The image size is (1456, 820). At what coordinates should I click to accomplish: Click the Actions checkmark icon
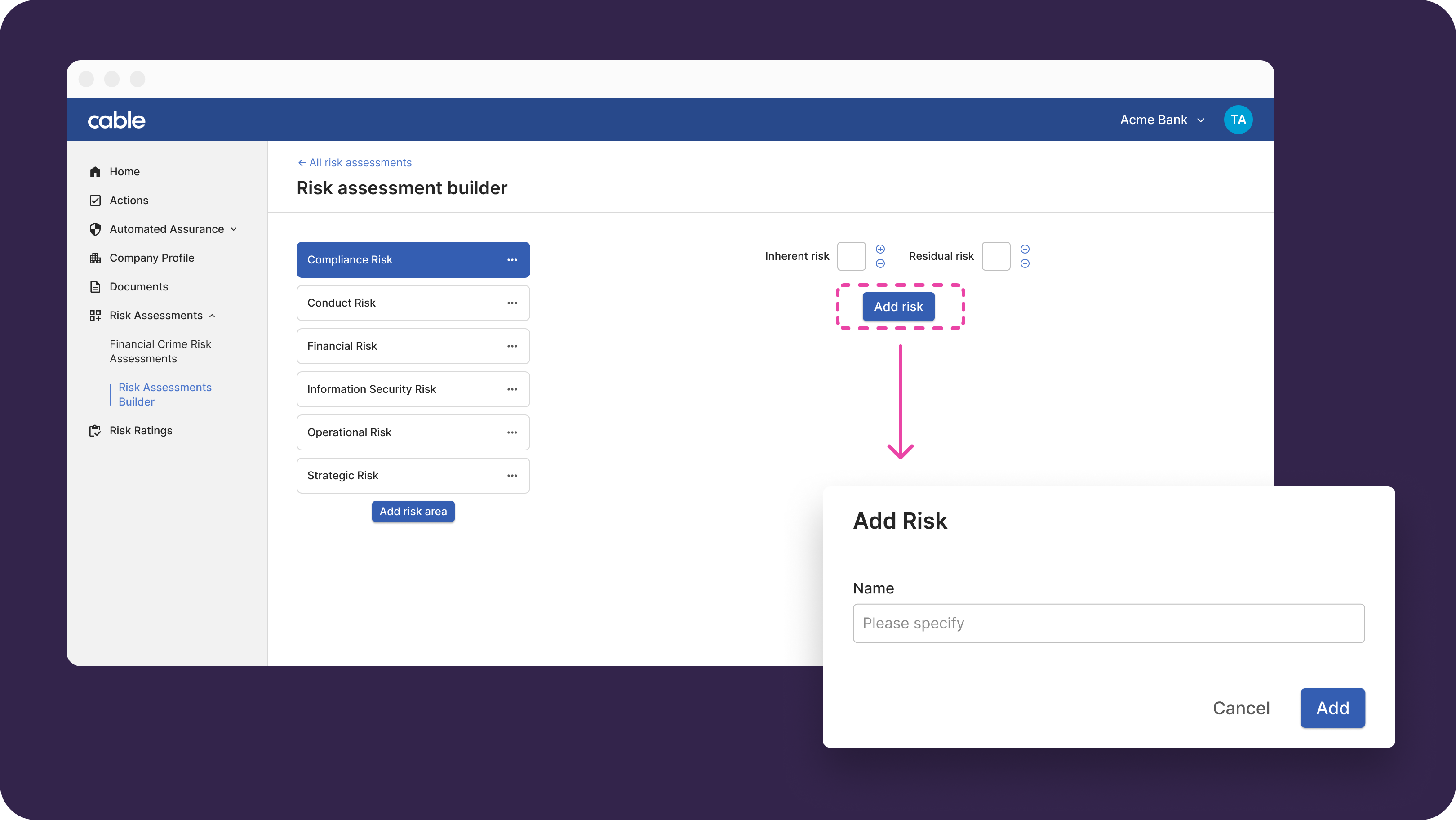pos(95,200)
